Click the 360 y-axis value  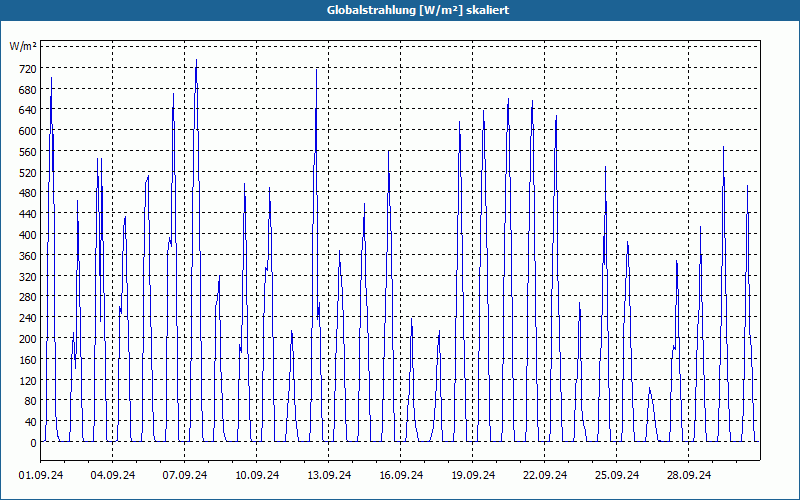[27, 256]
